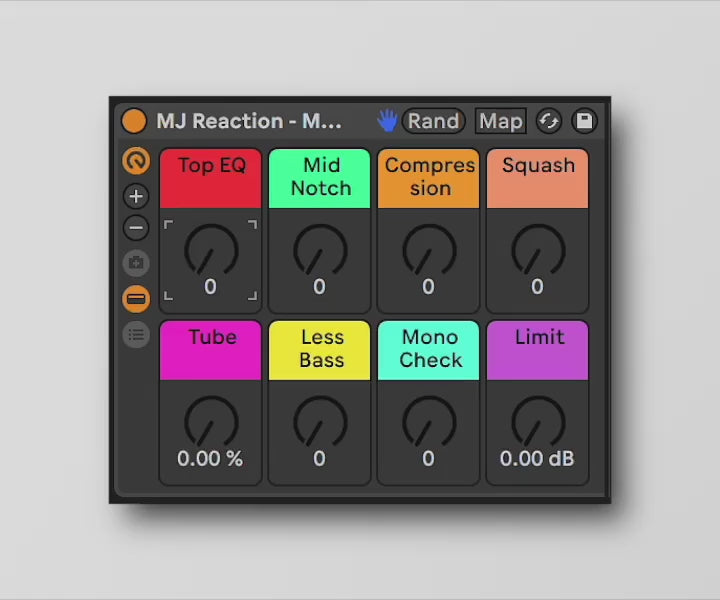
Task: Click the hot-swap preset arrows icon
Action: pos(549,121)
